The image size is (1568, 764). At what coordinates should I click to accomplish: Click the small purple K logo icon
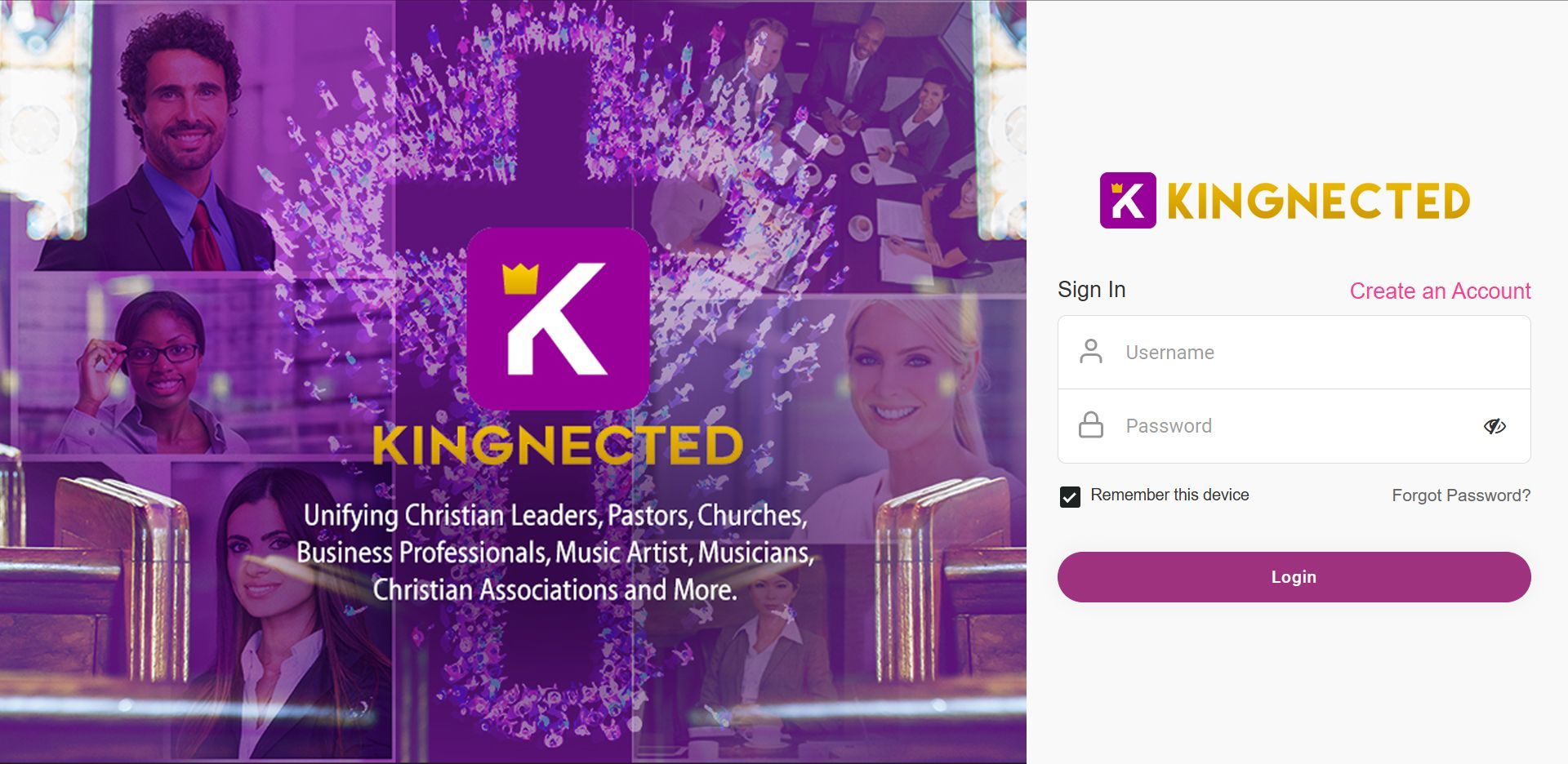[1128, 200]
